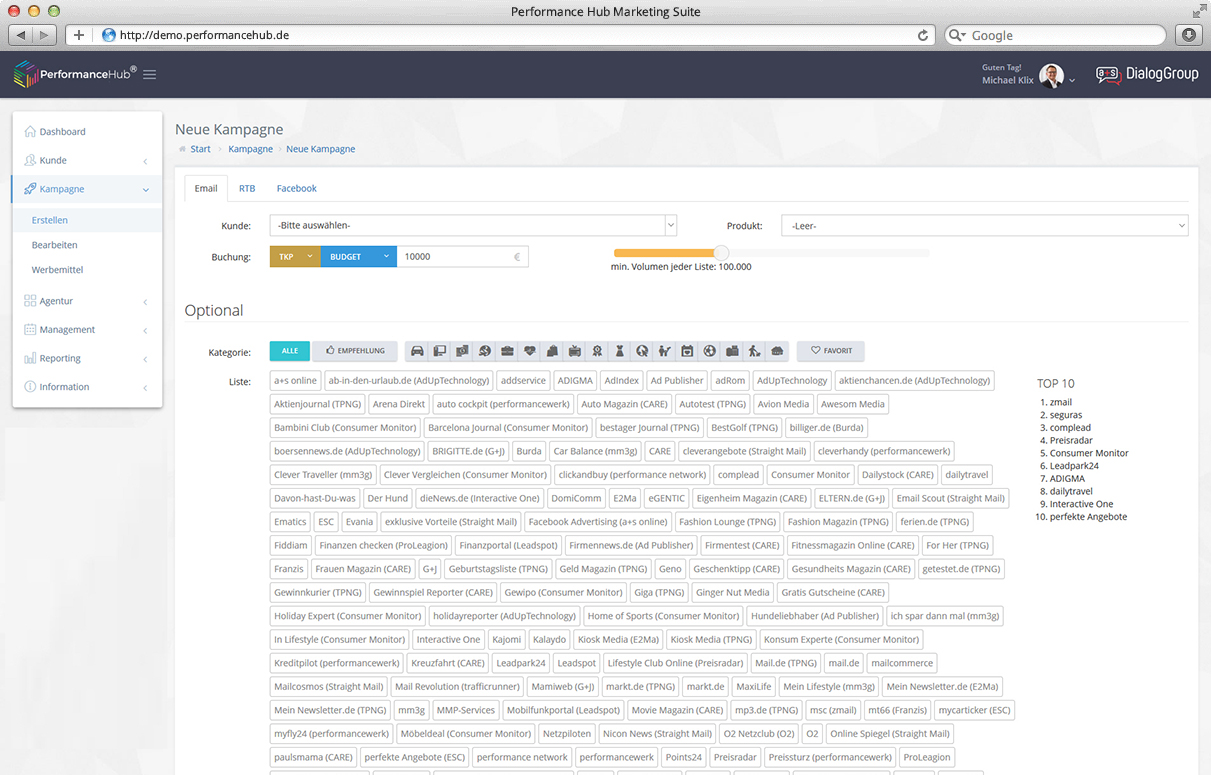The image size is (1211, 775).
Task: Click the Management sidebar icon
Action: tap(30, 329)
